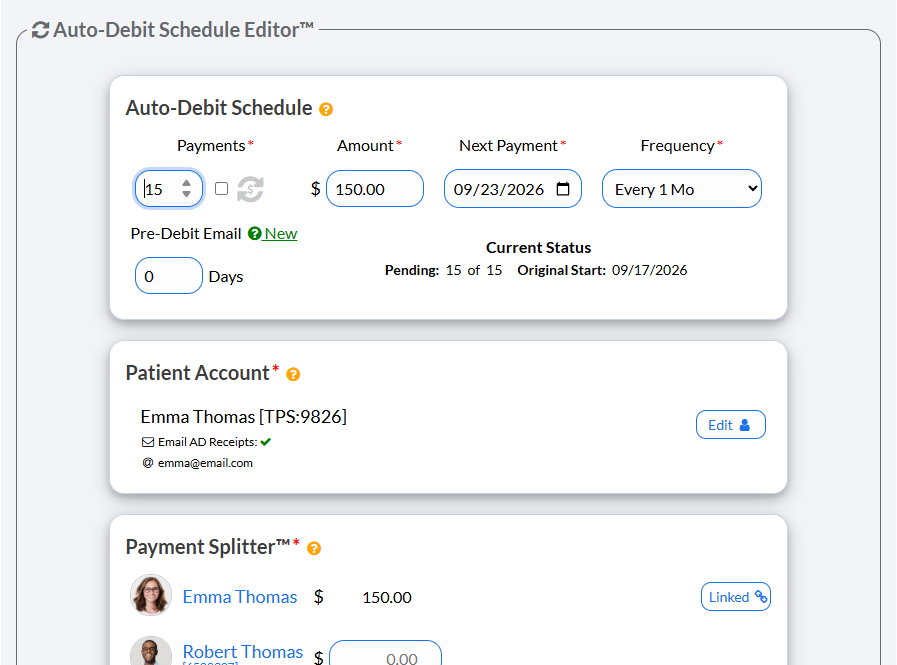Click the Edit patient account button
The image size is (897, 665).
click(731, 425)
